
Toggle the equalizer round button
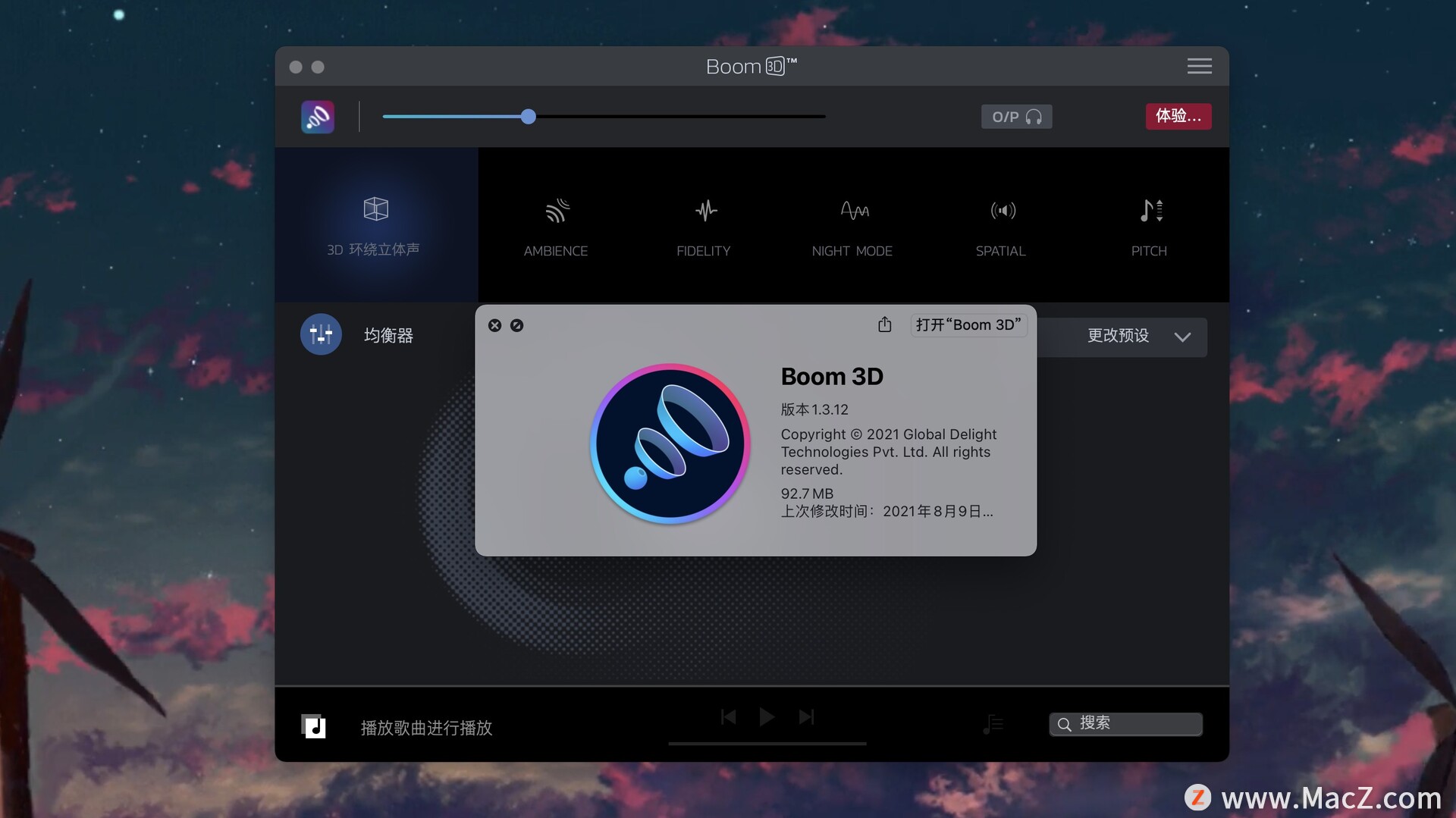tap(321, 334)
